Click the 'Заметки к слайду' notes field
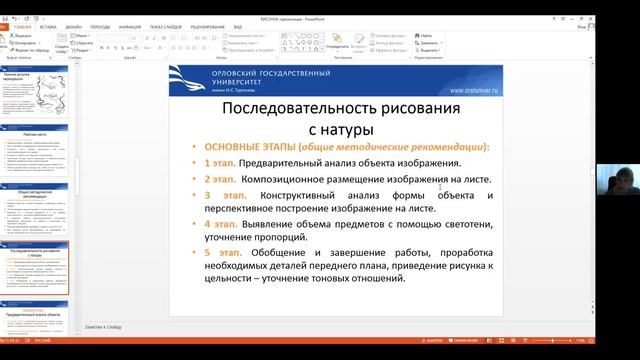This screenshot has width=640, height=360. coord(103,327)
